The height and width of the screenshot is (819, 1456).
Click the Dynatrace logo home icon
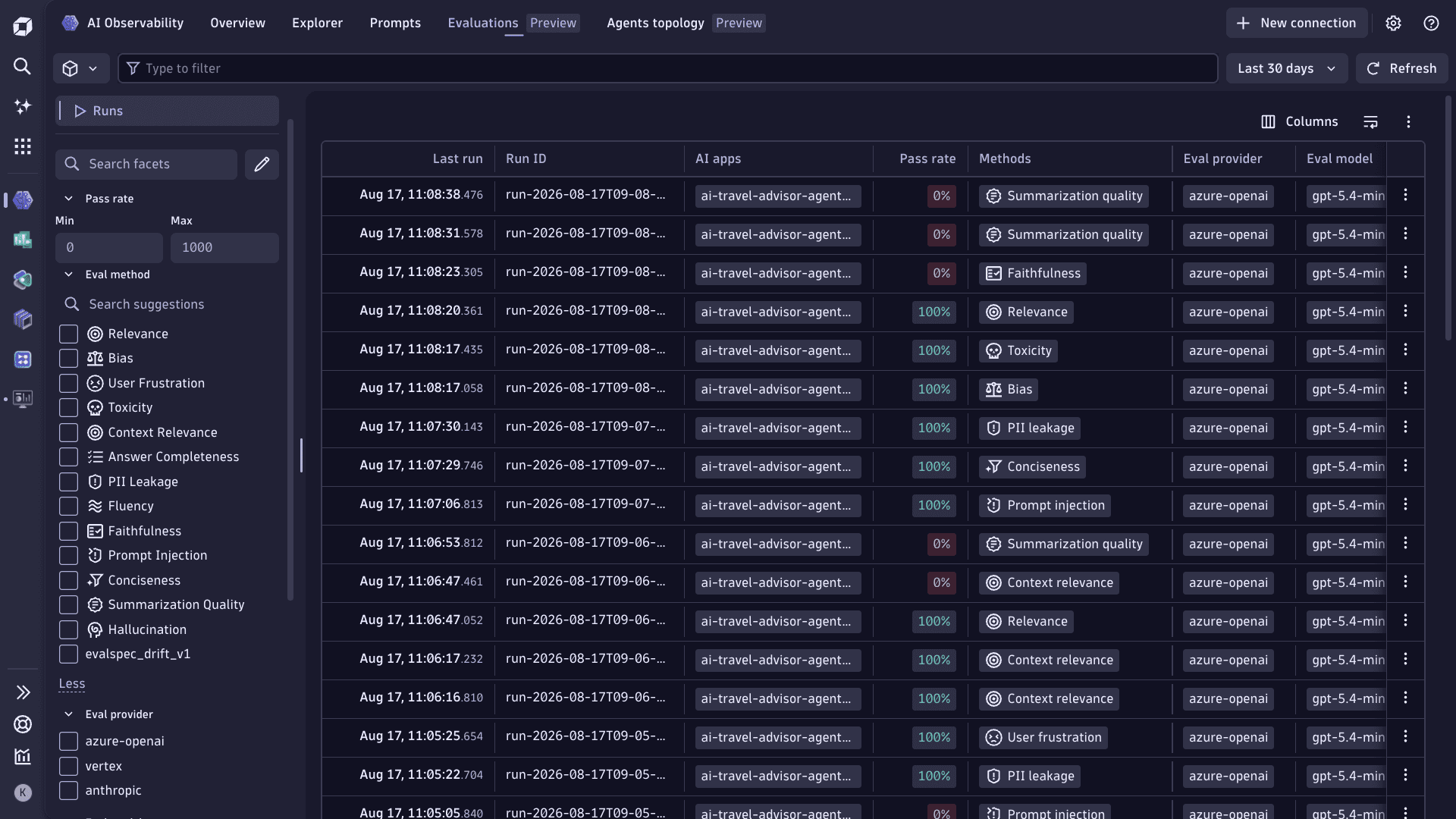point(23,27)
